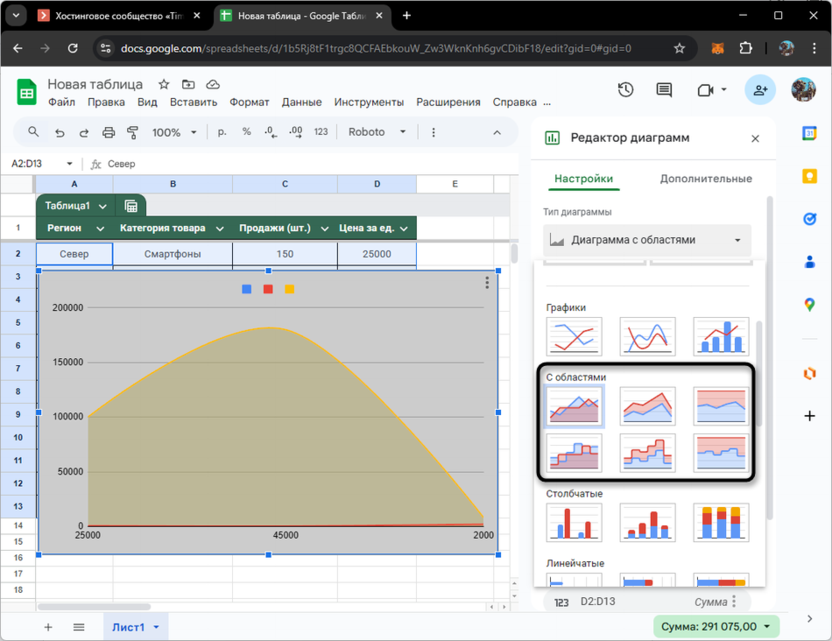Click the chart's three-dot options menu
Image resolution: width=832 pixels, height=641 pixels.
[x=487, y=283]
